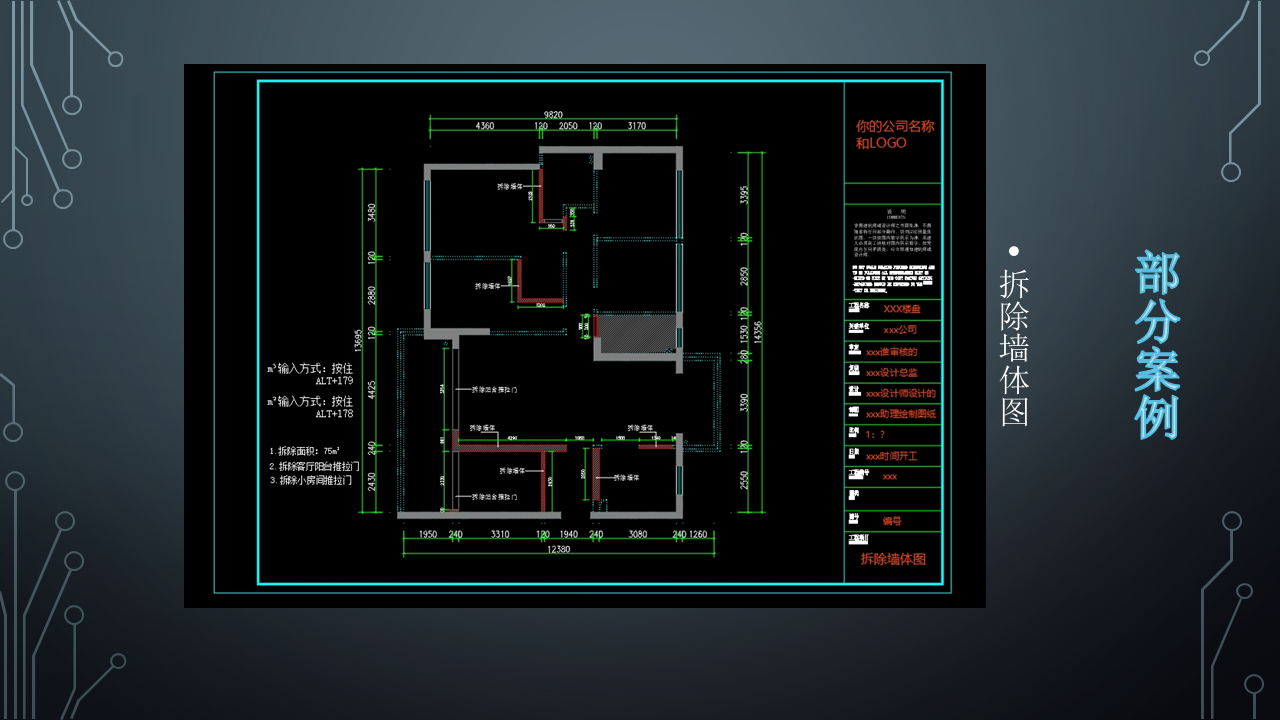Click the xxx时间开工 date entry

click(891, 456)
